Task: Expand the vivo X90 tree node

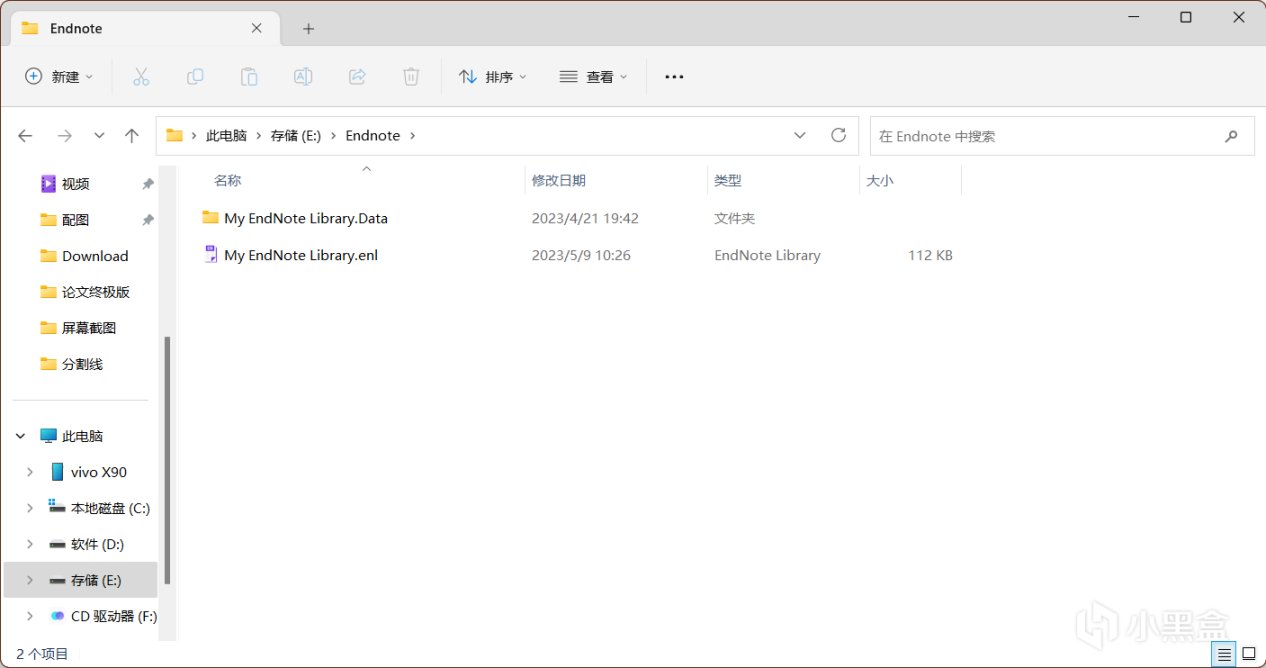Action: point(30,472)
